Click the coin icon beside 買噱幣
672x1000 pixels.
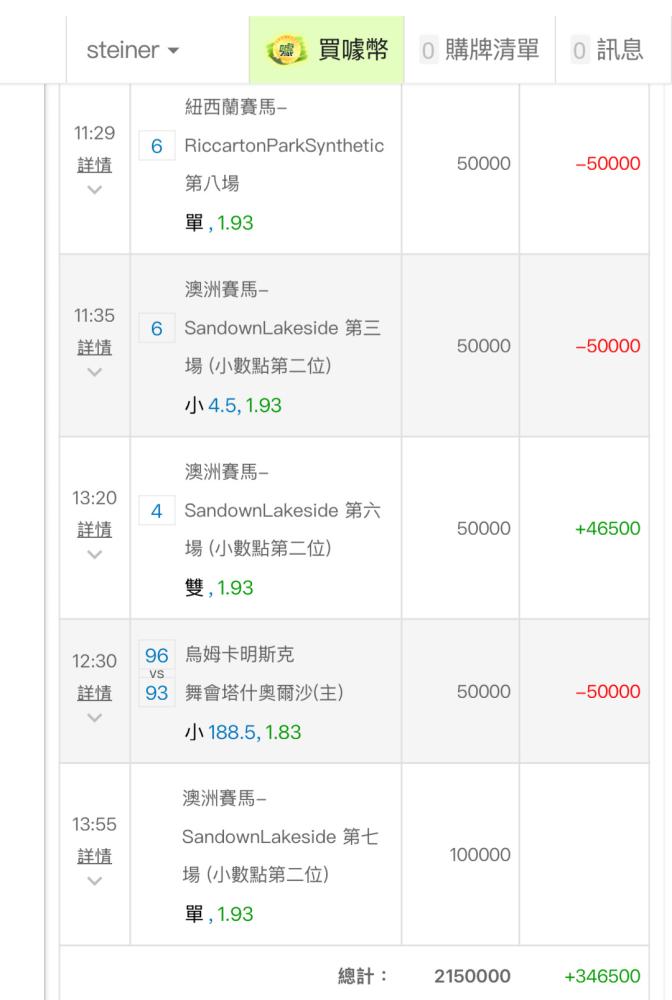[x=286, y=50]
